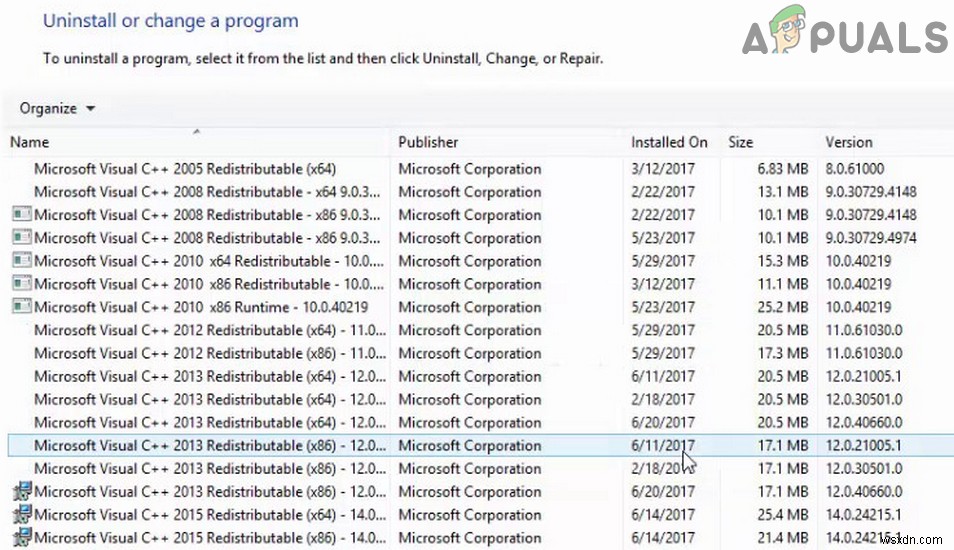Sort programs by Size column
The height and width of the screenshot is (550, 954).
[x=741, y=142]
